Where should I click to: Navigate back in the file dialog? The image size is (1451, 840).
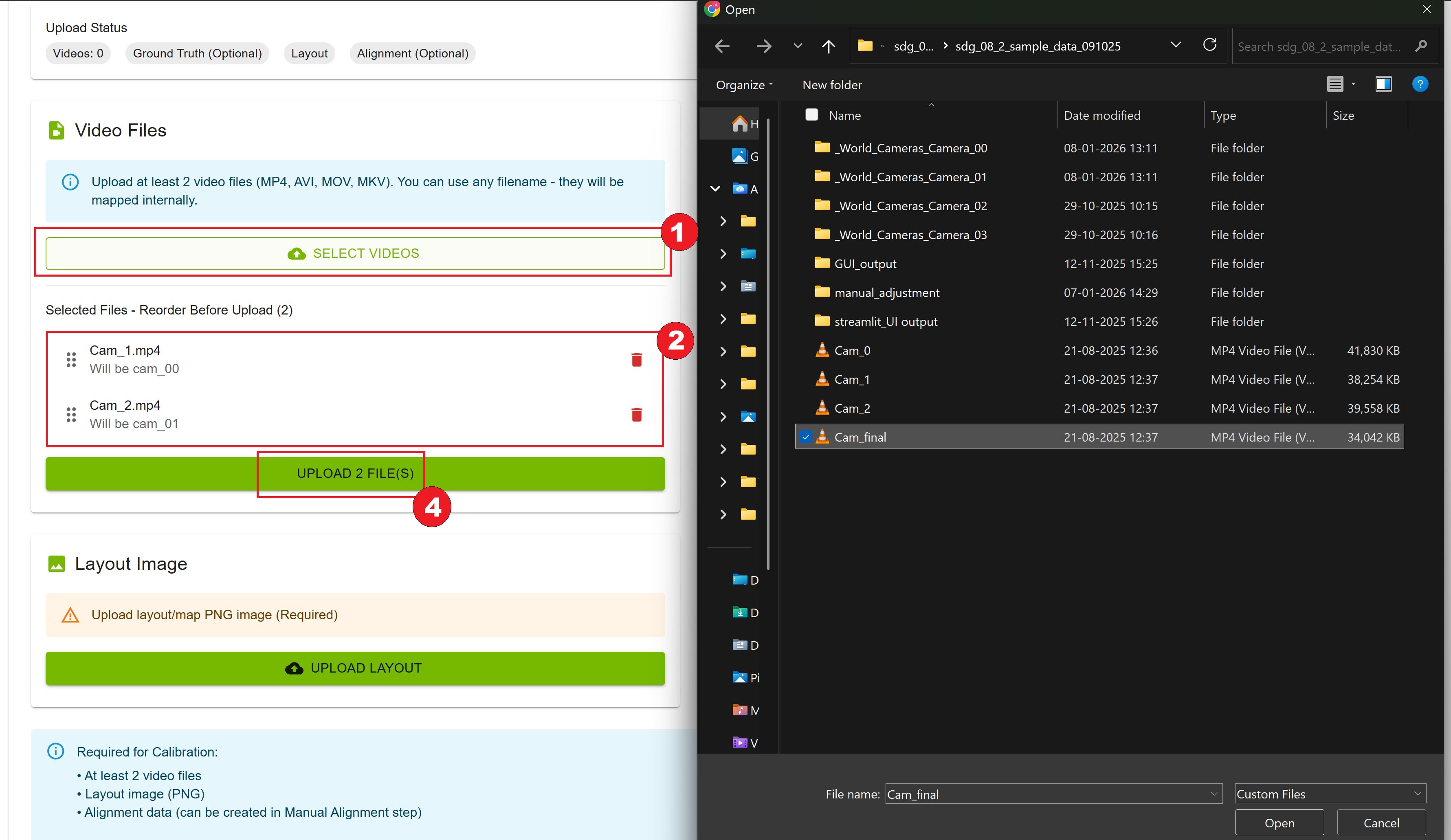722,46
